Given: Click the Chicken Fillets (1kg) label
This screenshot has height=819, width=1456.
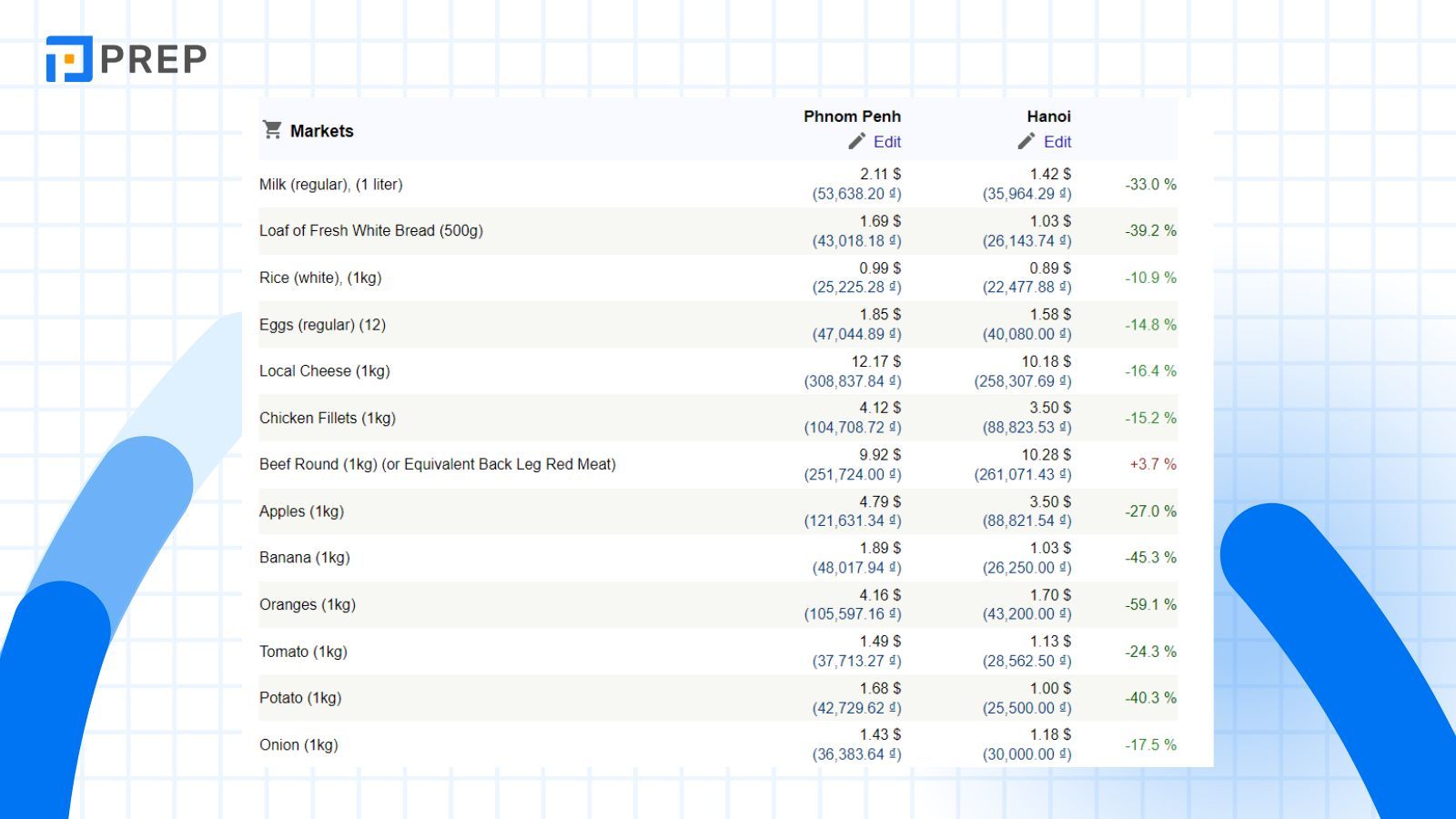Looking at the screenshot, I should 328,419.
